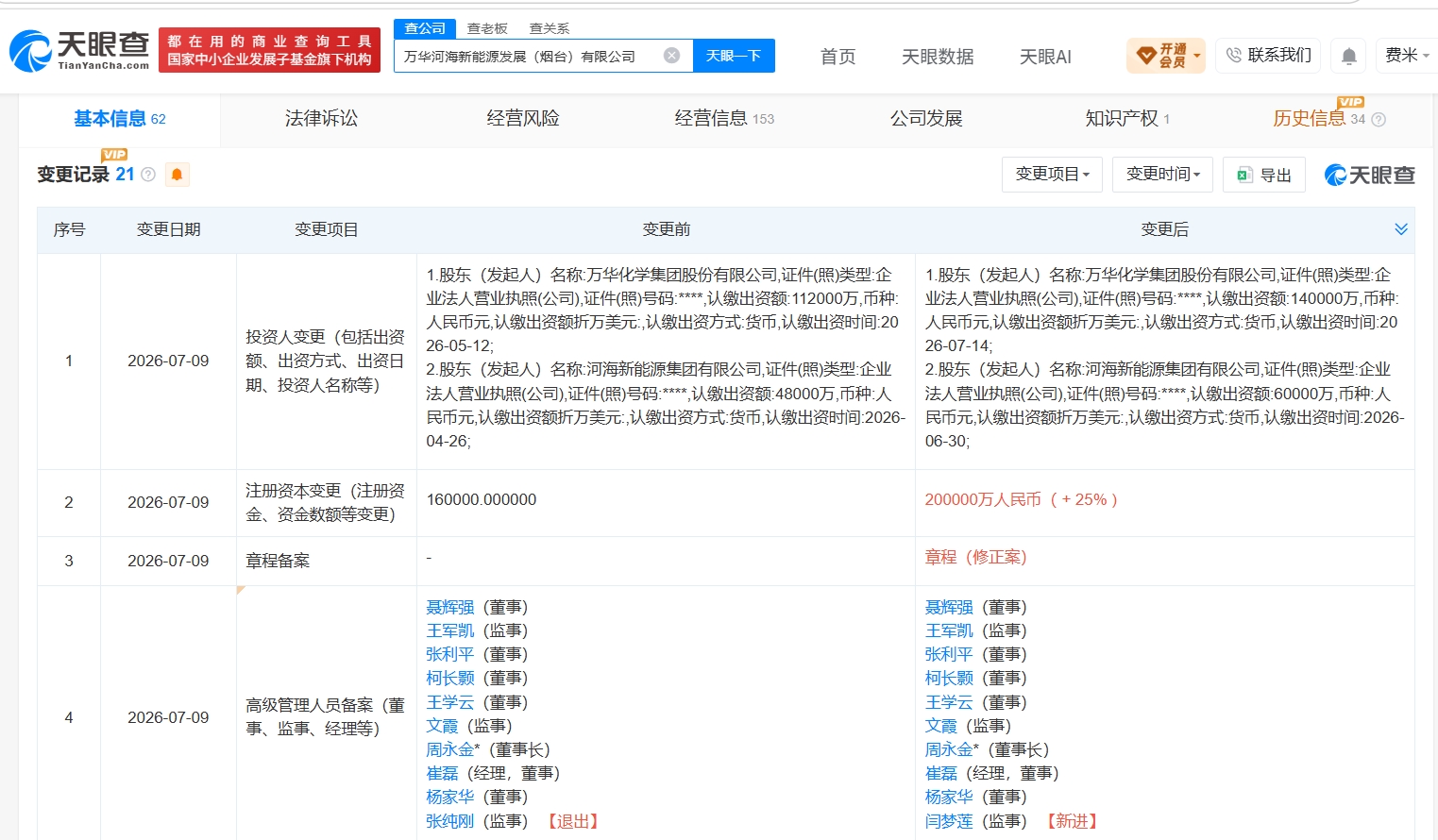Click the 变更后 column header
This screenshot has width=1438, height=840.
coord(1165,229)
